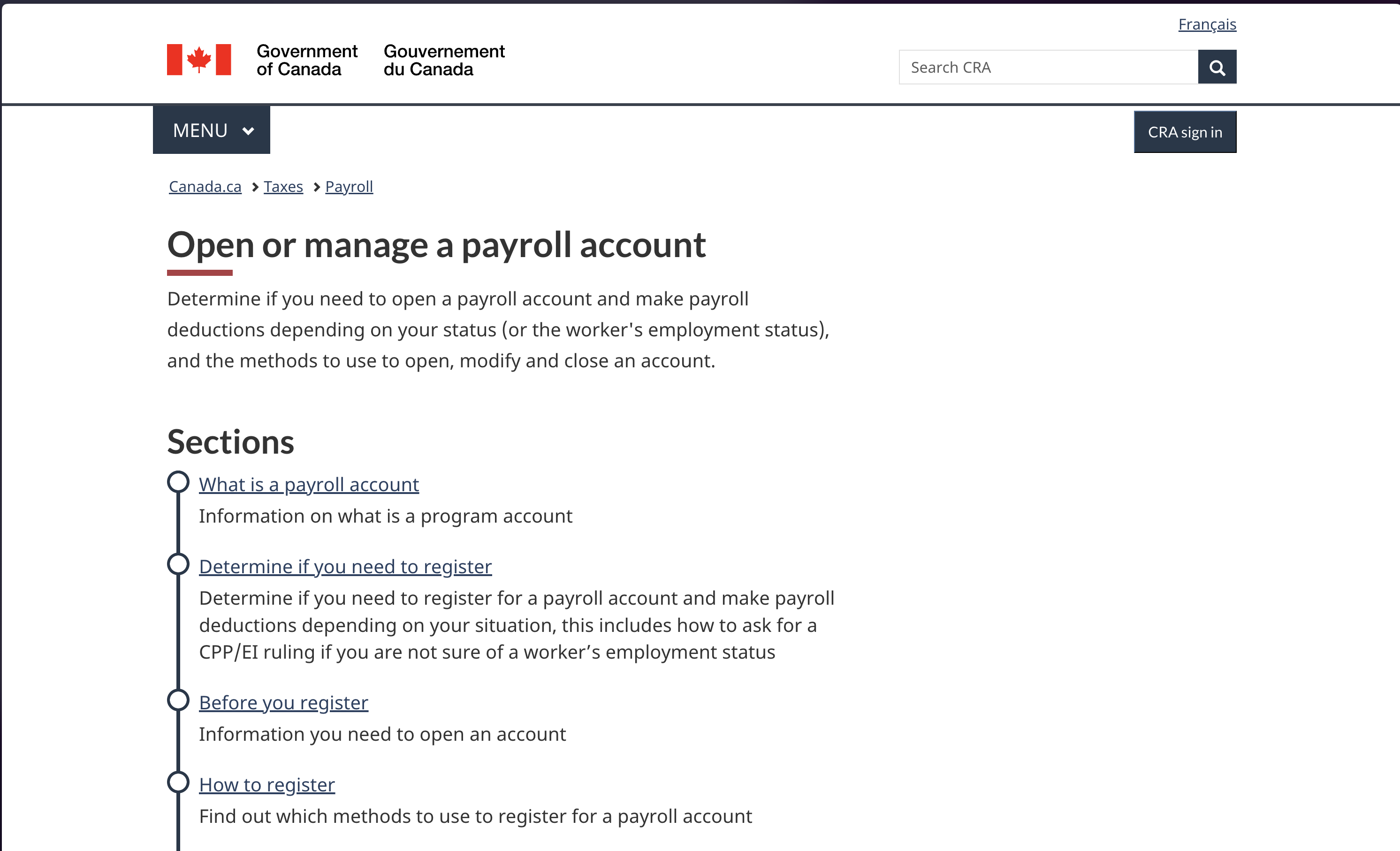Screen dimensions: 1400x851
Task: Go to Canada.ca via the breadcrumb
Action: point(205,186)
